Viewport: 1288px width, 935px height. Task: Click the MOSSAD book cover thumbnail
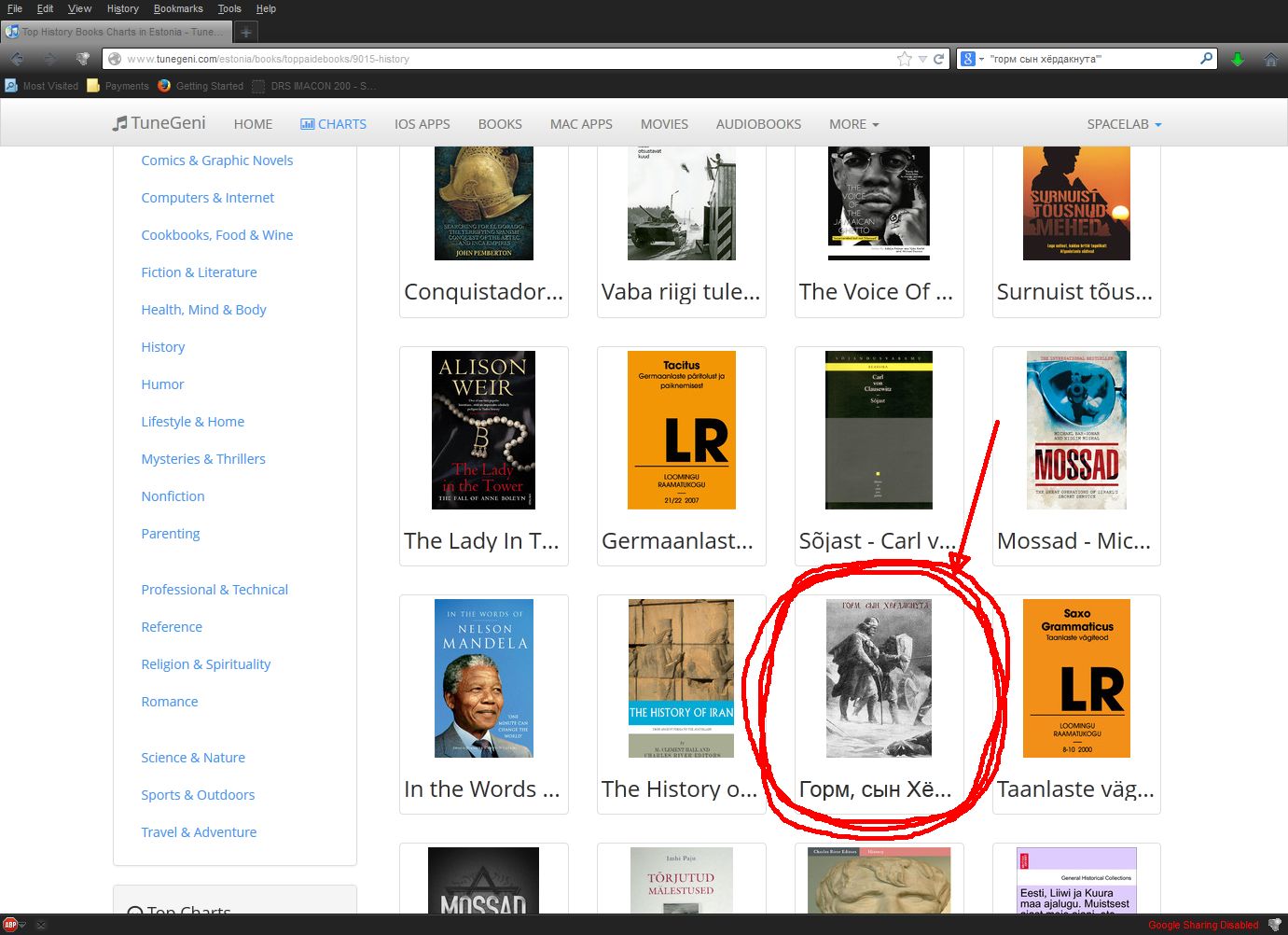(x=1076, y=430)
